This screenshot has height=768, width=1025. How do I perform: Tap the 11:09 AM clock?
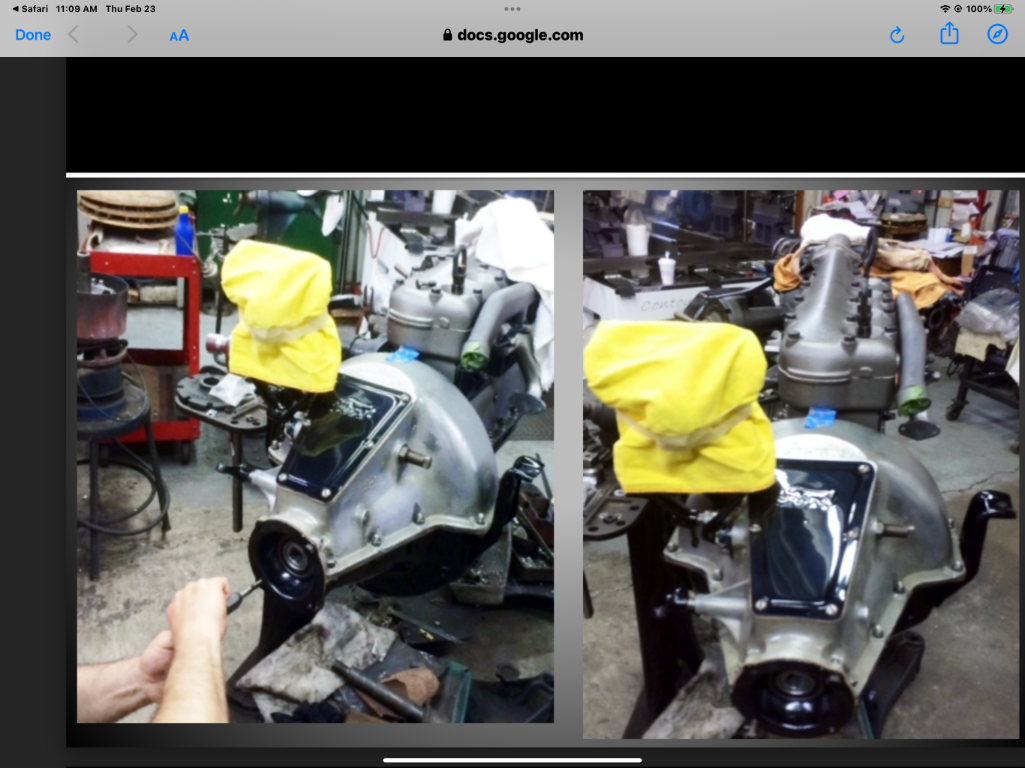click(x=76, y=9)
